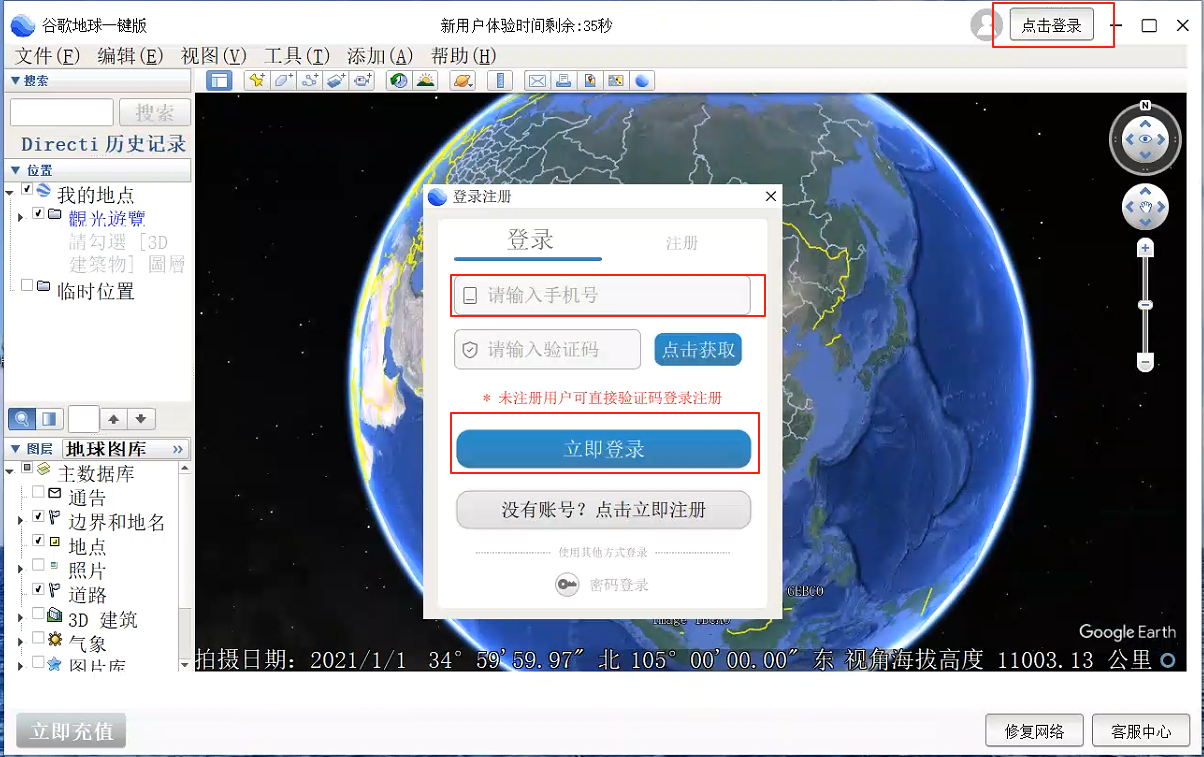1204x757 pixels.
Task: Click the email envelope toolbar icon
Action: pyautogui.click(x=538, y=80)
